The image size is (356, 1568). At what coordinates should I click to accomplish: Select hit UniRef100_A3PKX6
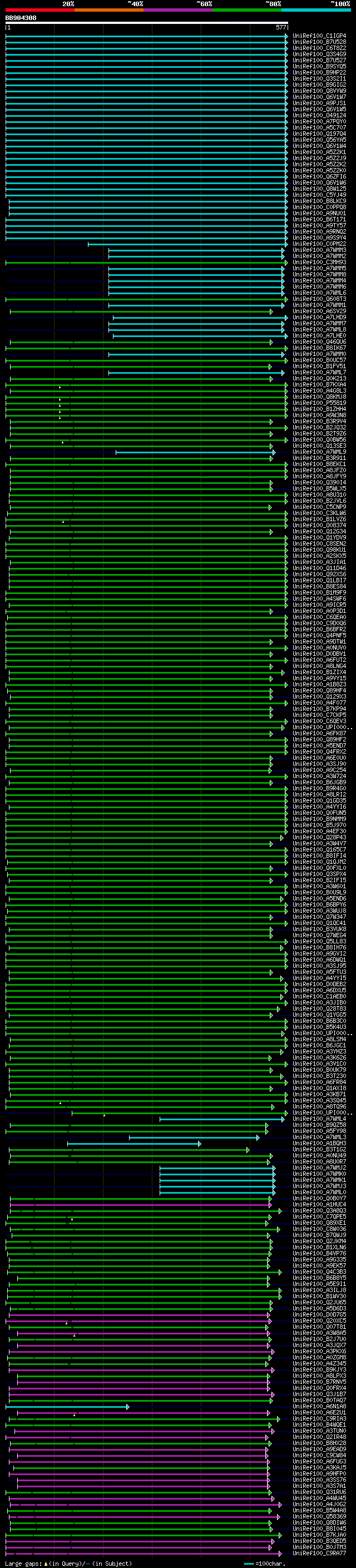coord(319,1351)
